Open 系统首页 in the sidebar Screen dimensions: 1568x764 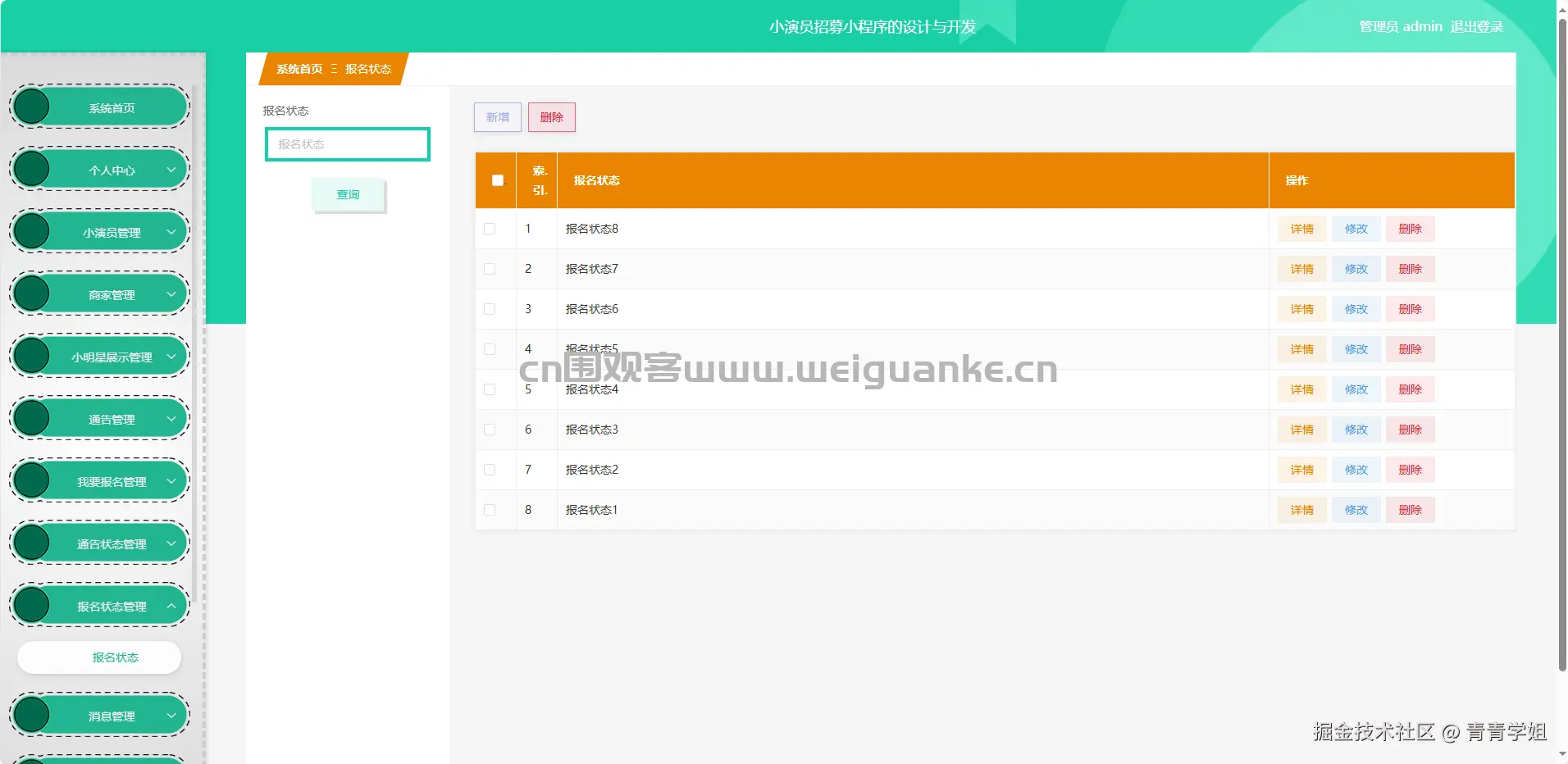[99, 107]
